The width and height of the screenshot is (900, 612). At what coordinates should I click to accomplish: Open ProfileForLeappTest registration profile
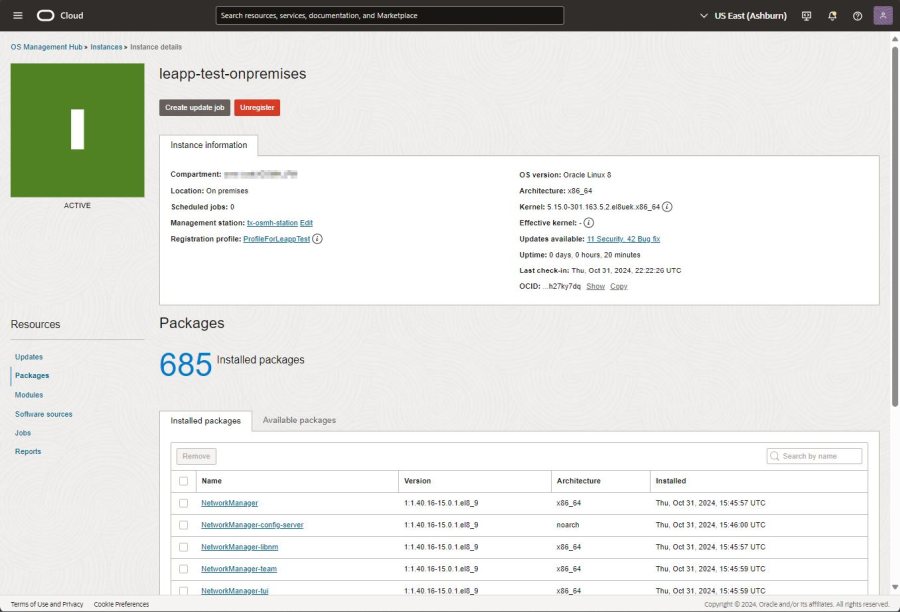click(x=277, y=239)
